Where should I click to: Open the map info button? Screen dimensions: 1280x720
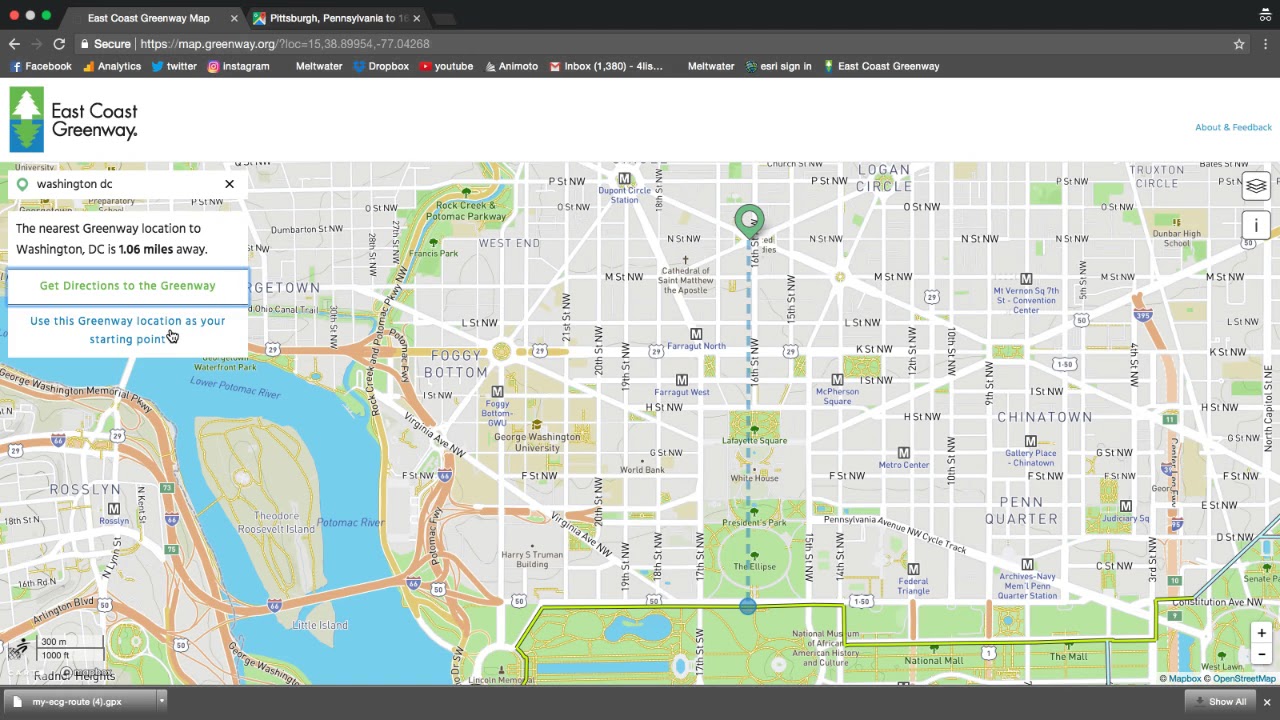[1256, 225]
